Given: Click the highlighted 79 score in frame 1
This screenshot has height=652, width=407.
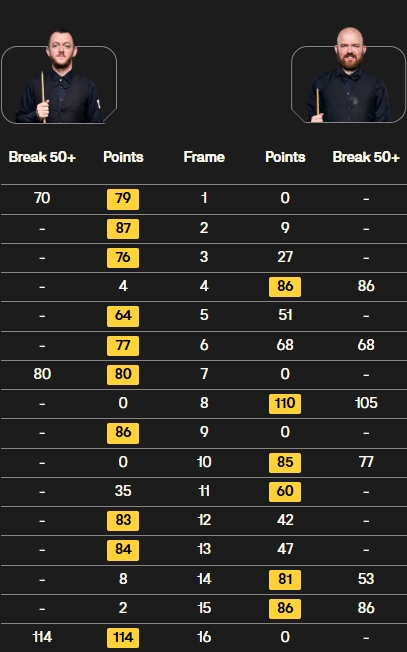Looking at the screenshot, I should pos(123,199).
